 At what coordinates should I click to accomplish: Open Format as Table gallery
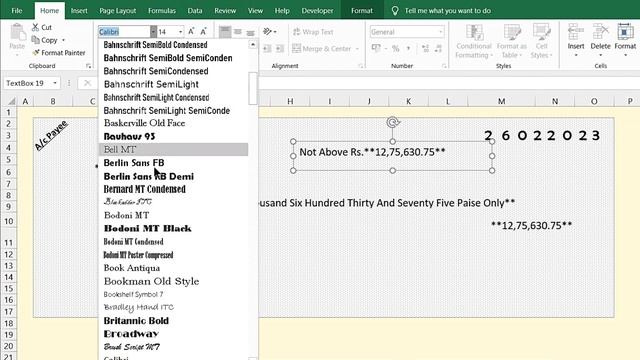pos(512,41)
